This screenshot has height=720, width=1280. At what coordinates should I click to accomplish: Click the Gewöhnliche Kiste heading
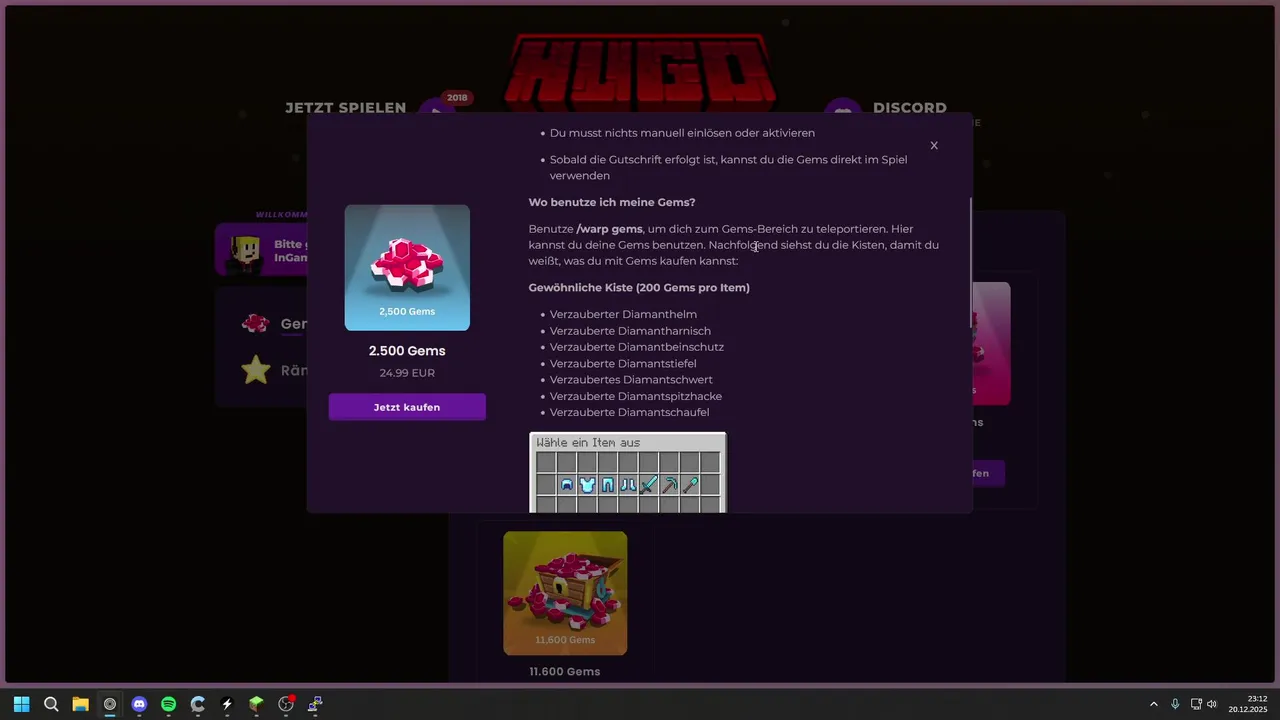pos(639,288)
